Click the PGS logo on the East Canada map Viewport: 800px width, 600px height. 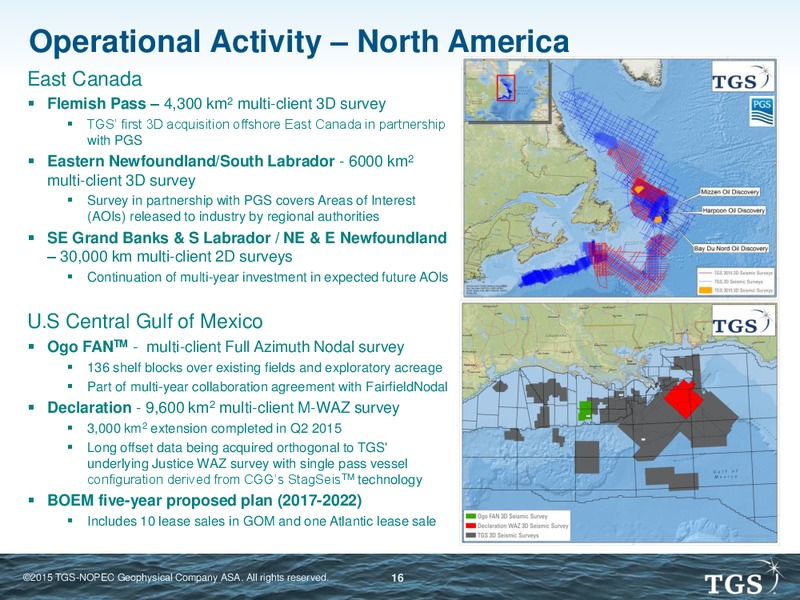762,112
